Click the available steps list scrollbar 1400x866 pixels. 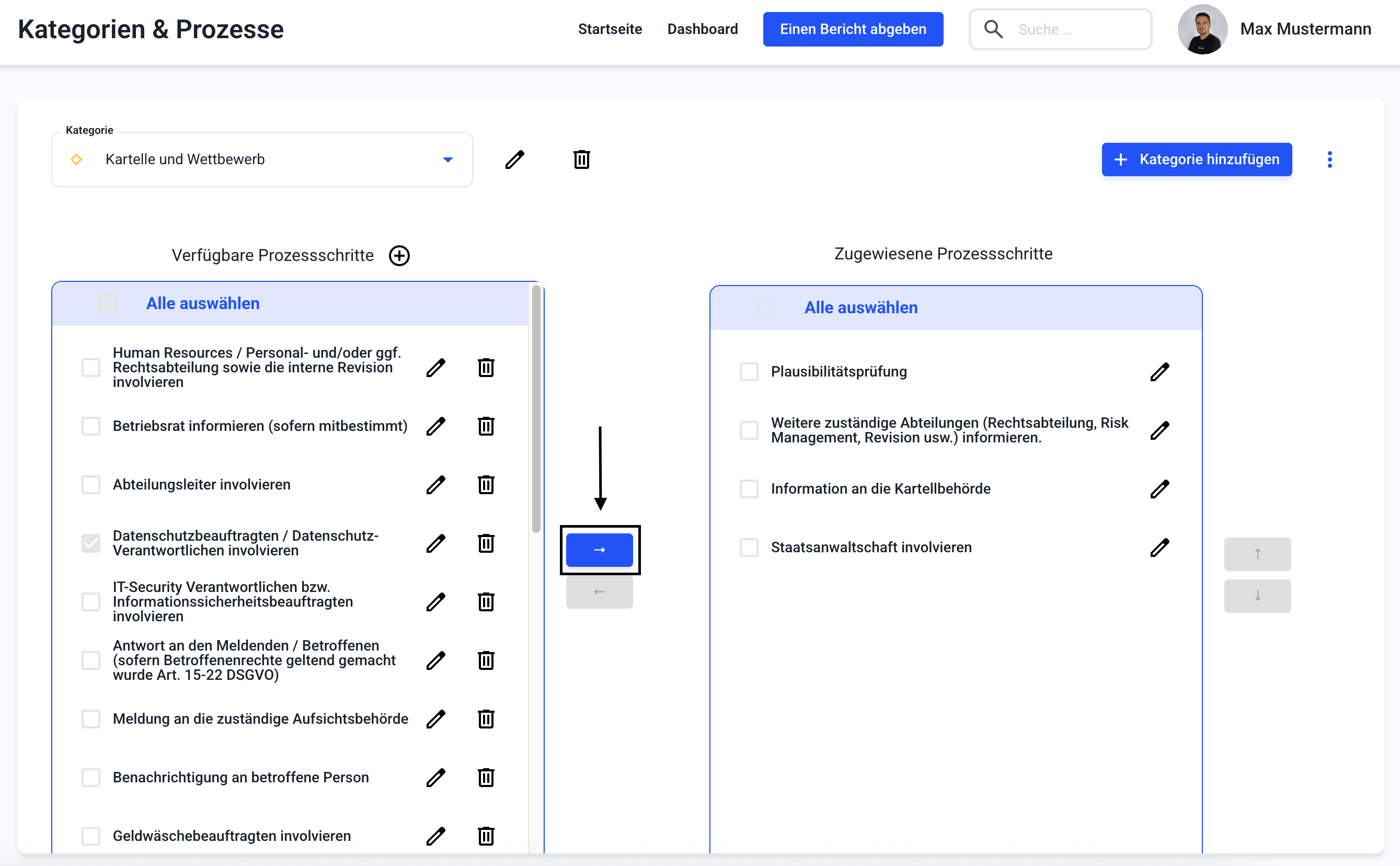click(536, 409)
